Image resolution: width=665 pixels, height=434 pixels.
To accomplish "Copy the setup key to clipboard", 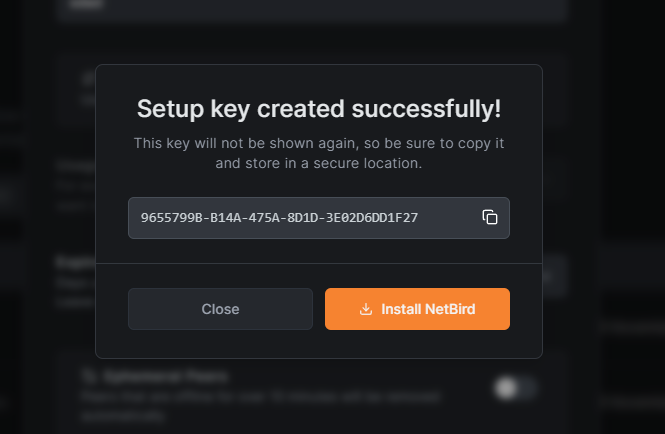I will coord(490,217).
